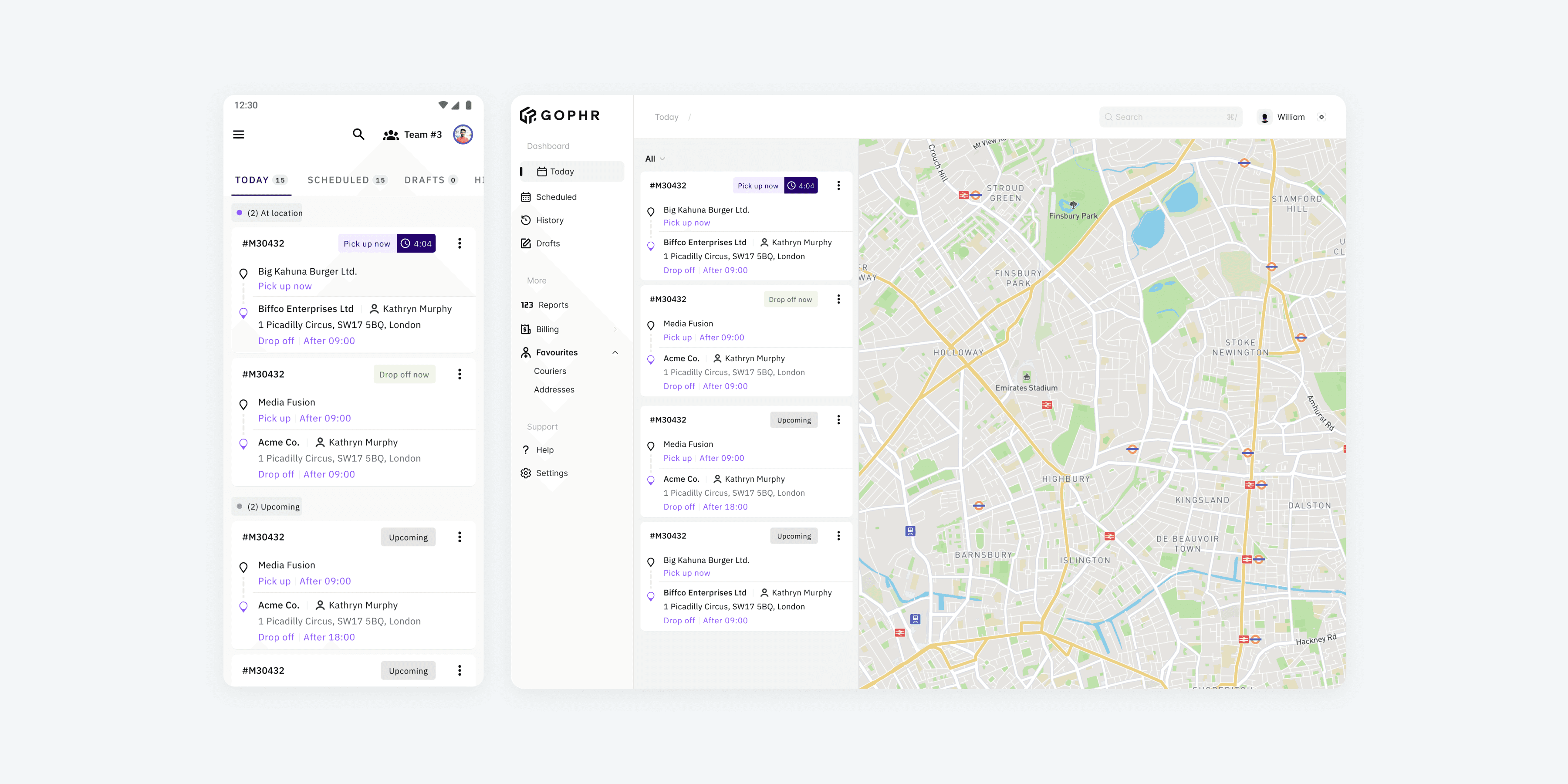1568x784 pixels.
Task: Click the Gophr logo
Action: point(560,116)
